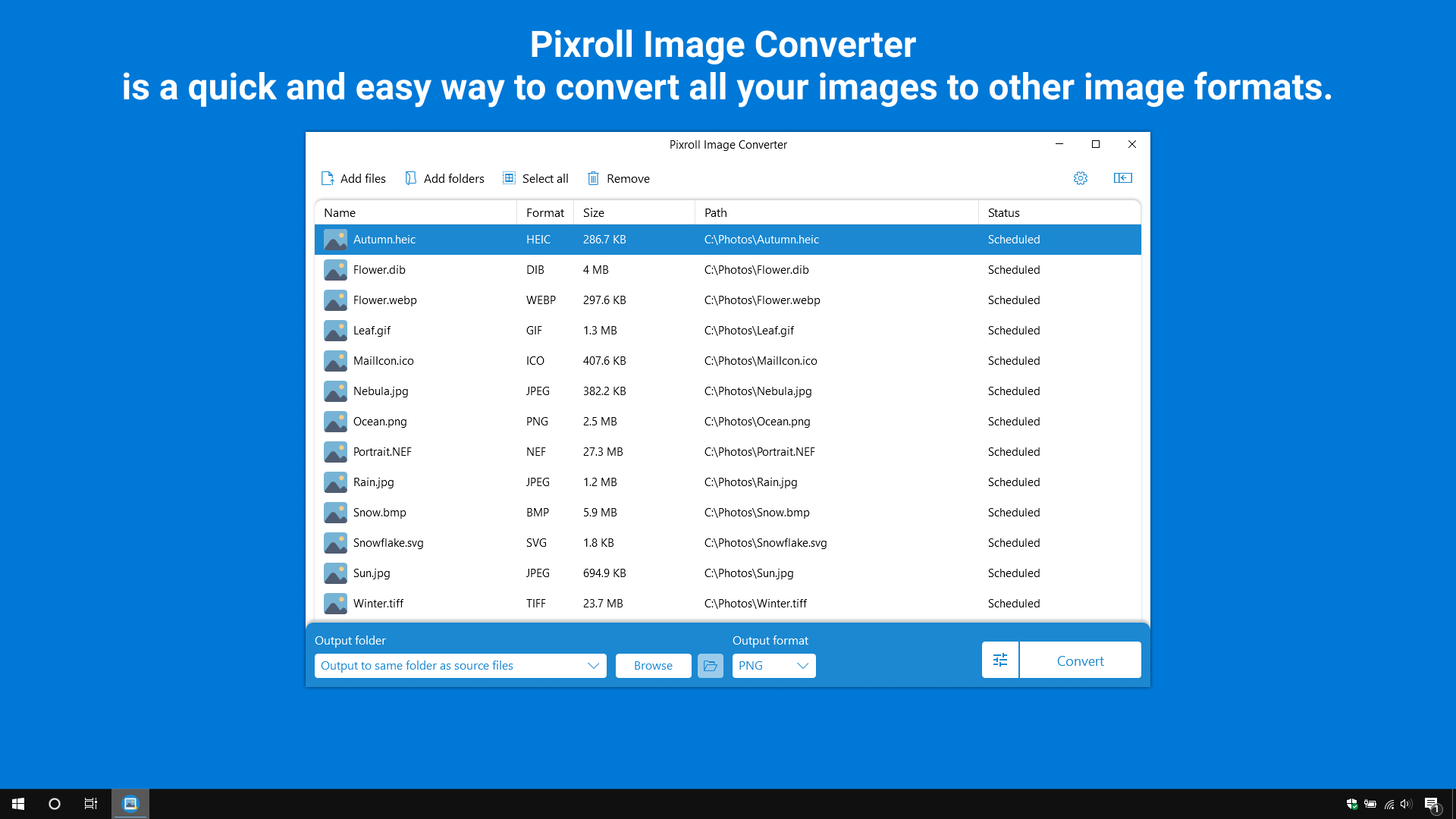Viewport: 1456px width, 819px height.
Task: Collapse the side panel using panel icon
Action: point(1123,178)
